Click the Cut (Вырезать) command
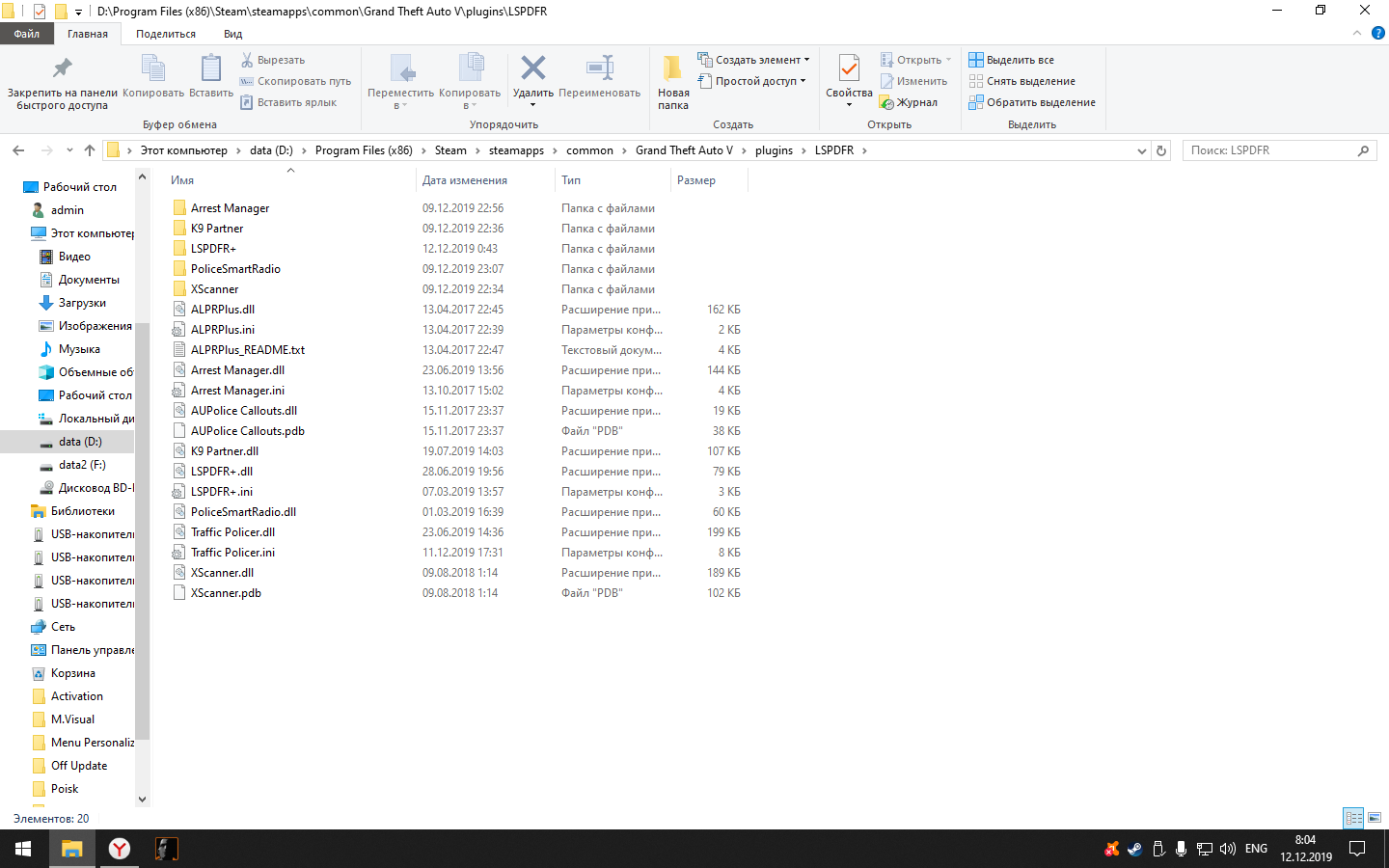Viewport: 1389px width, 868px height. [x=273, y=60]
